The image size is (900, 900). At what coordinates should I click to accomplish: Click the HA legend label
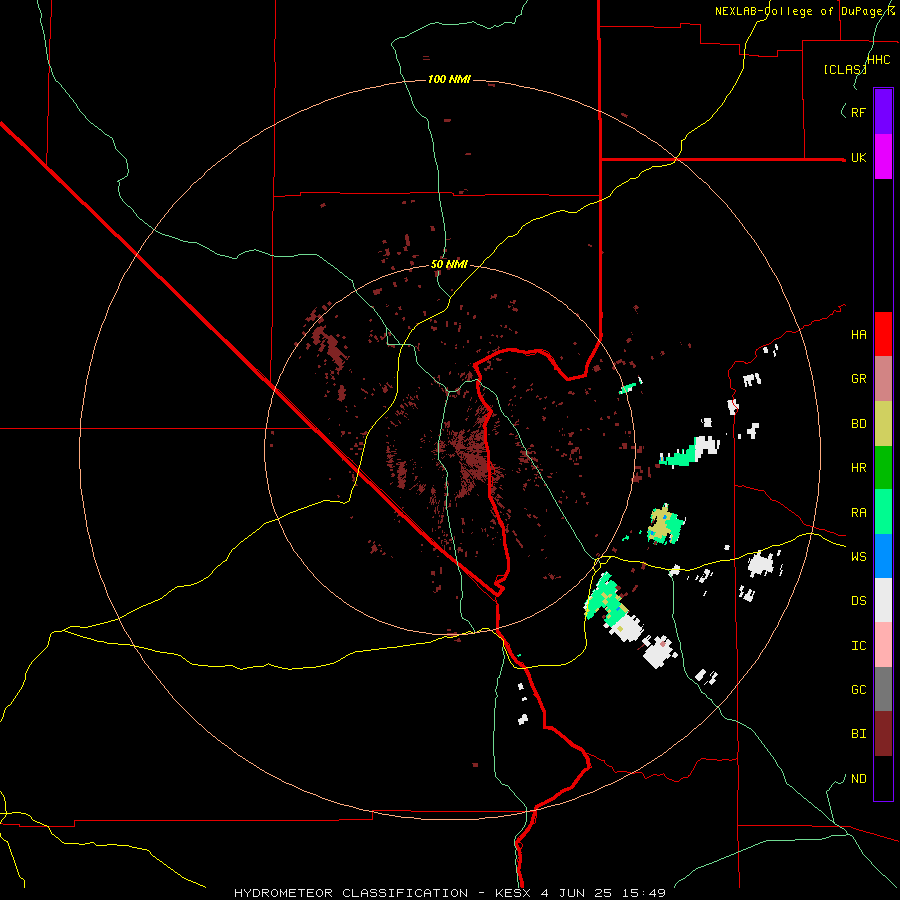pyautogui.click(x=858, y=334)
